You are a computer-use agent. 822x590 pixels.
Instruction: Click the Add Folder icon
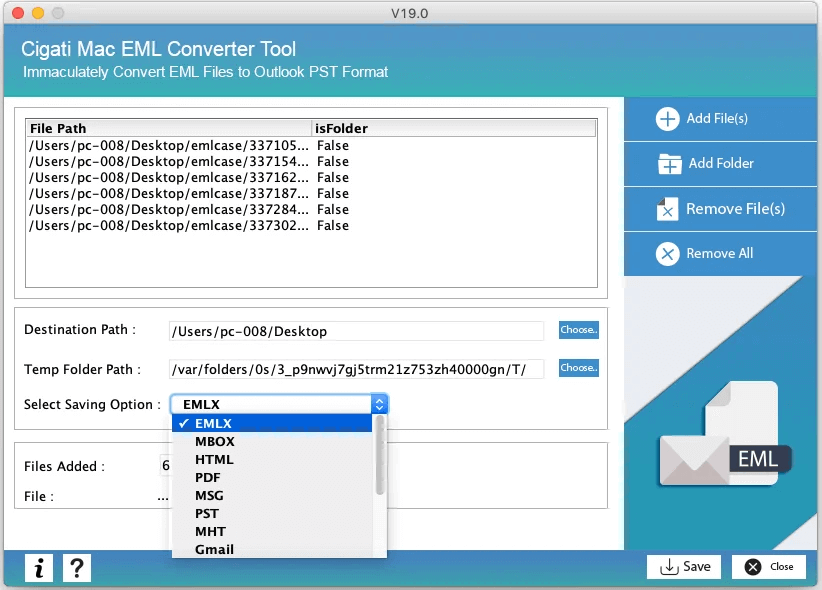669,164
